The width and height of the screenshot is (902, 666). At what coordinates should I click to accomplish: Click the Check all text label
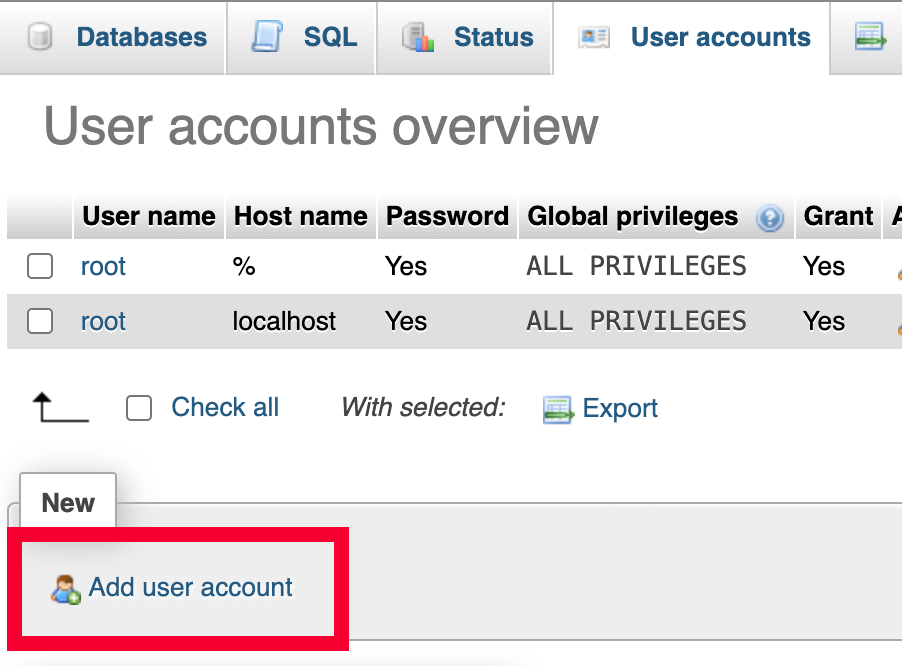[x=225, y=408]
